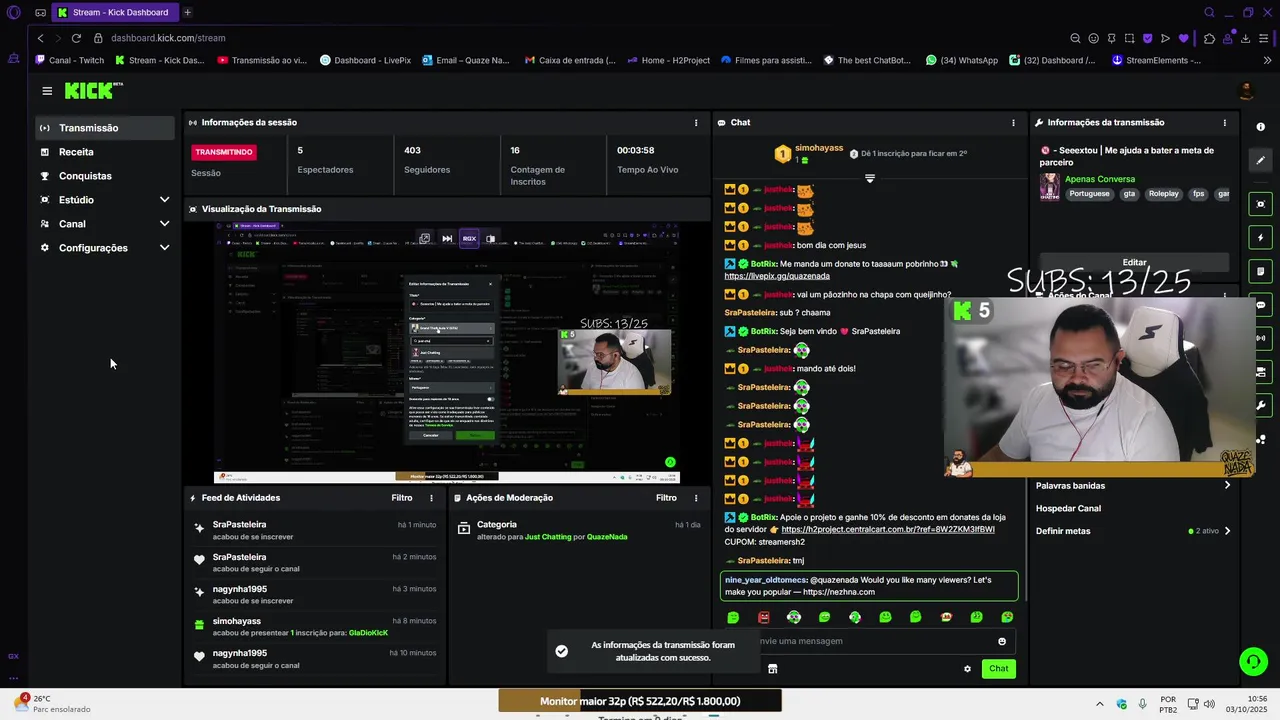
Task: Open the Kick hamburger menu
Action: tap(47, 91)
